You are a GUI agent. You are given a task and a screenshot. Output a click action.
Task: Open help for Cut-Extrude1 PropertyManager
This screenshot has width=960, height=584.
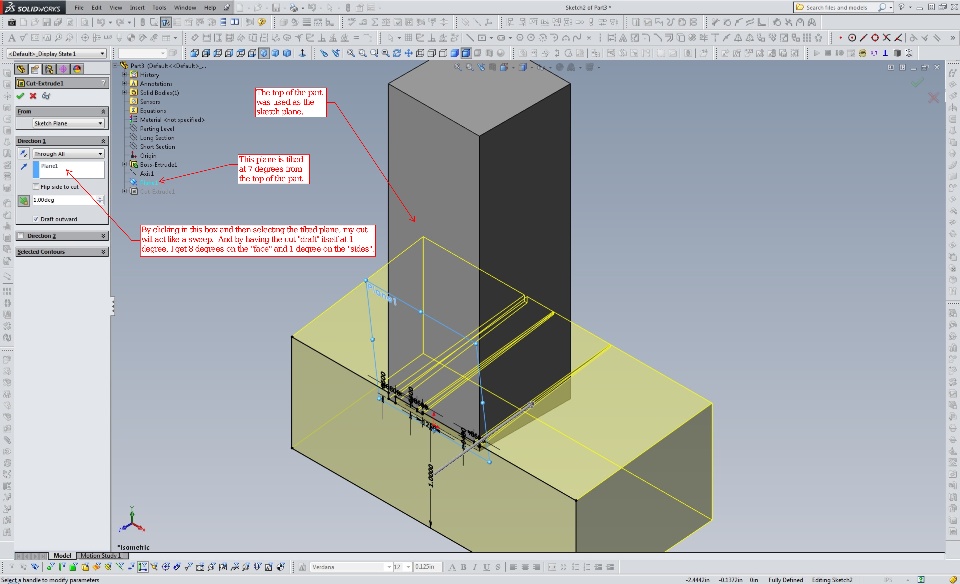click(x=103, y=83)
